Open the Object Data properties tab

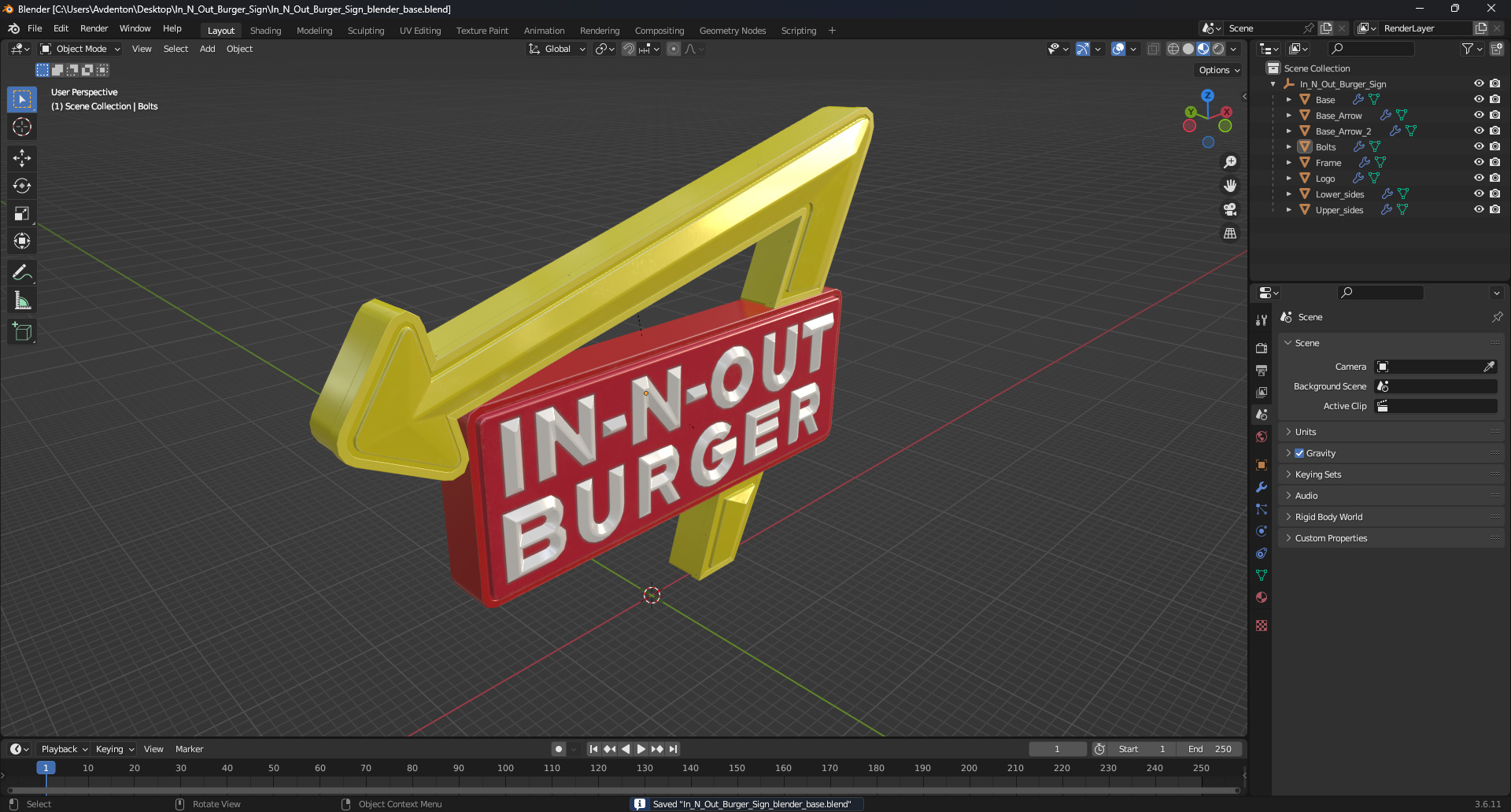(1262, 575)
